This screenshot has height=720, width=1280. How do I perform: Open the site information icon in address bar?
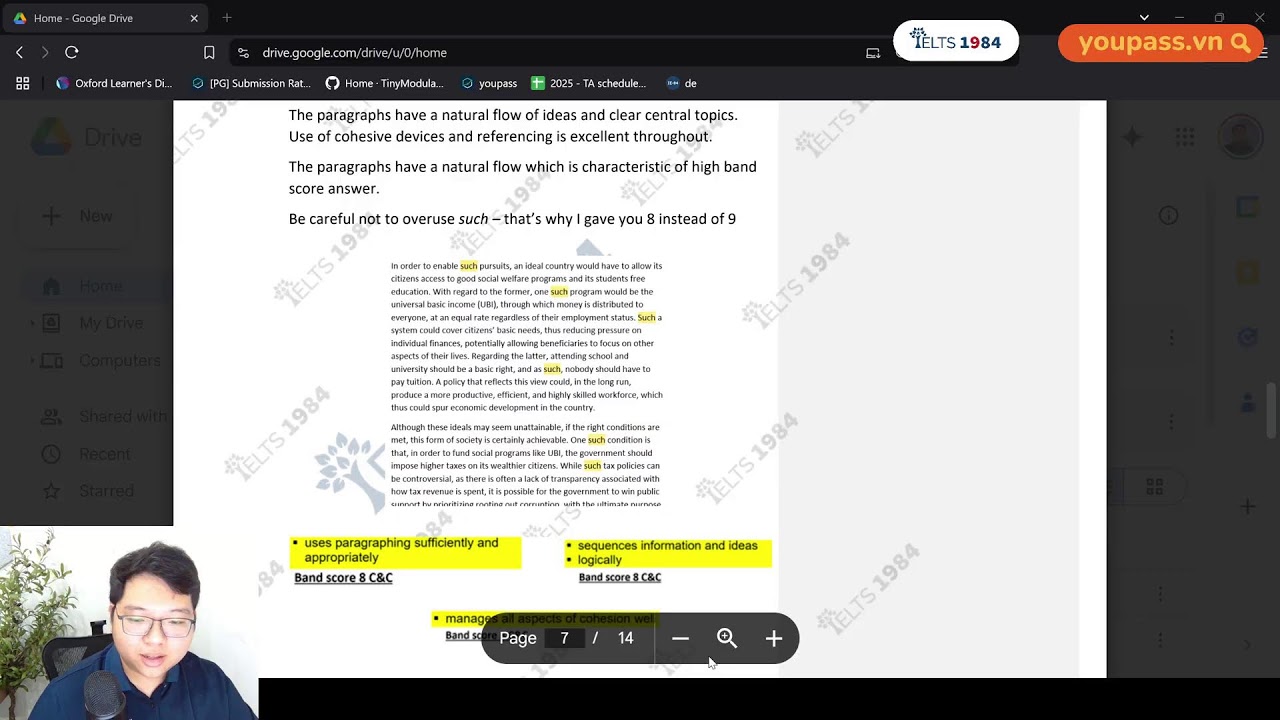click(x=243, y=53)
